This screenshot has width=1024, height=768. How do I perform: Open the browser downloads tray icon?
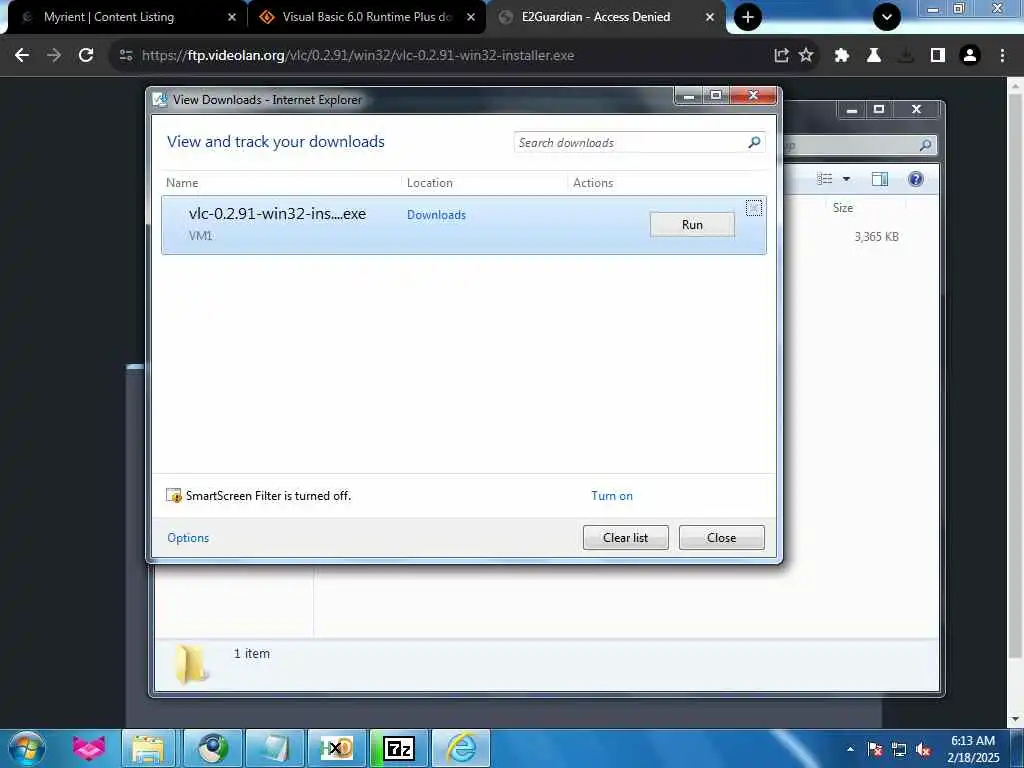(x=906, y=56)
